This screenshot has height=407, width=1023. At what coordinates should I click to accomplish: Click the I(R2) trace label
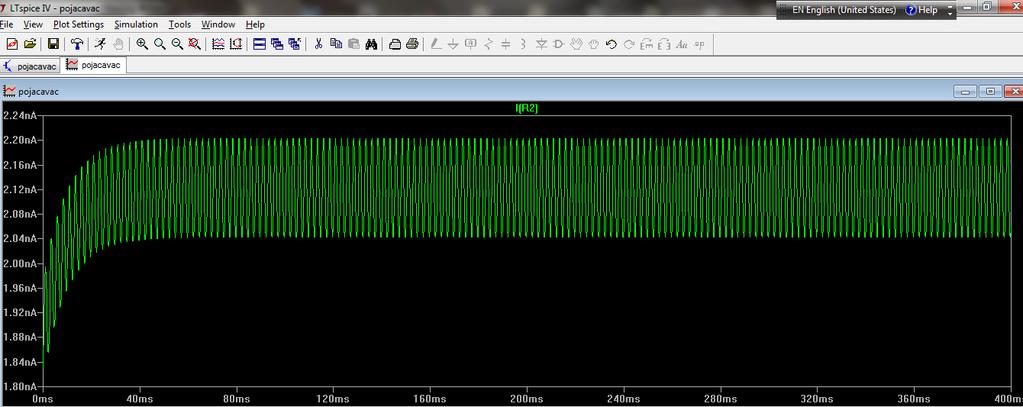(527, 109)
